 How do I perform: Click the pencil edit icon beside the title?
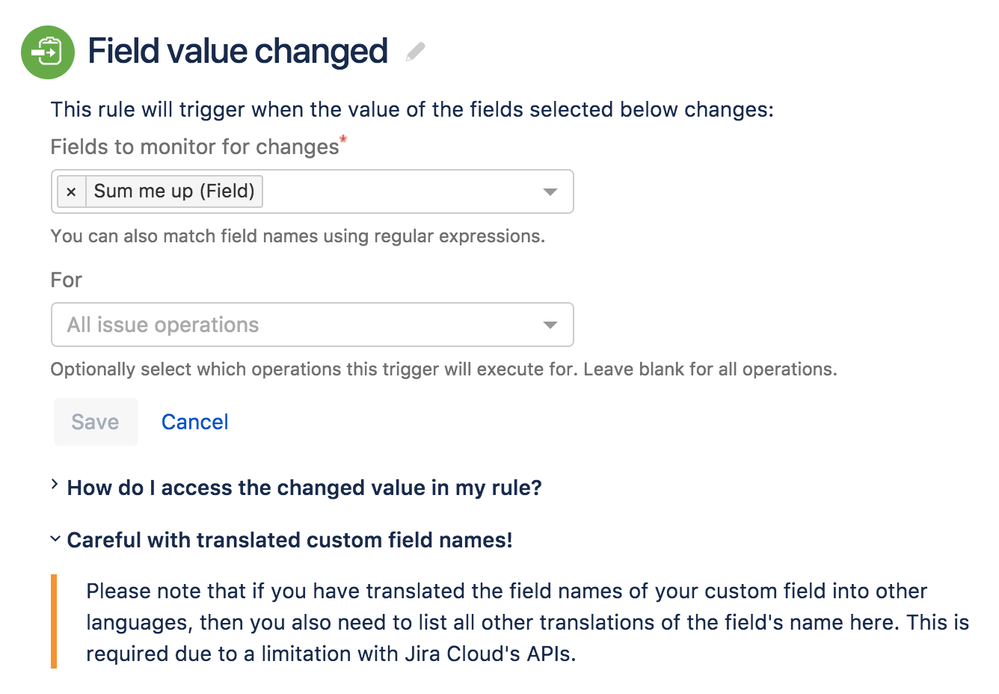(415, 52)
